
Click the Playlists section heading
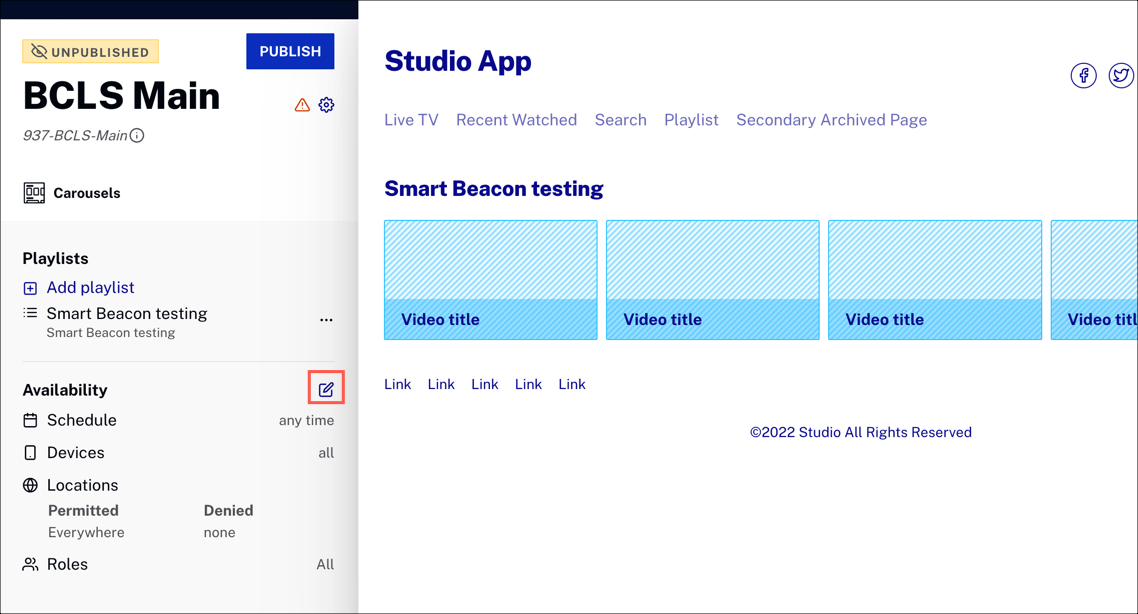point(55,258)
